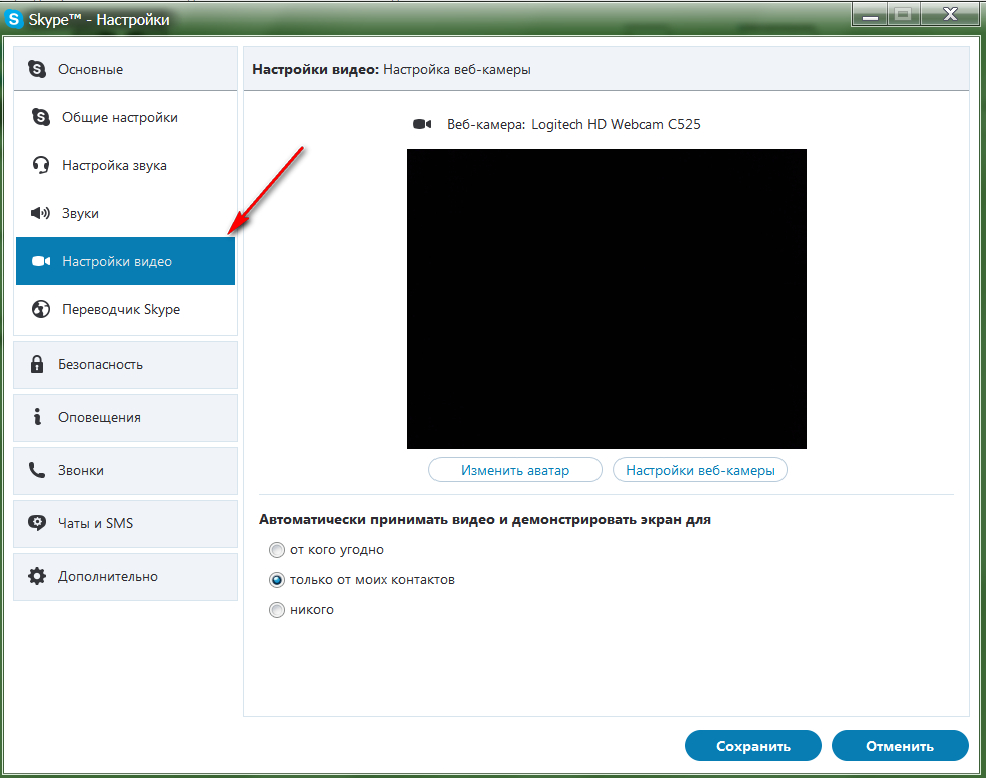986x778 pixels.
Task: Save settings with the Сохранить button
Action: point(753,746)
